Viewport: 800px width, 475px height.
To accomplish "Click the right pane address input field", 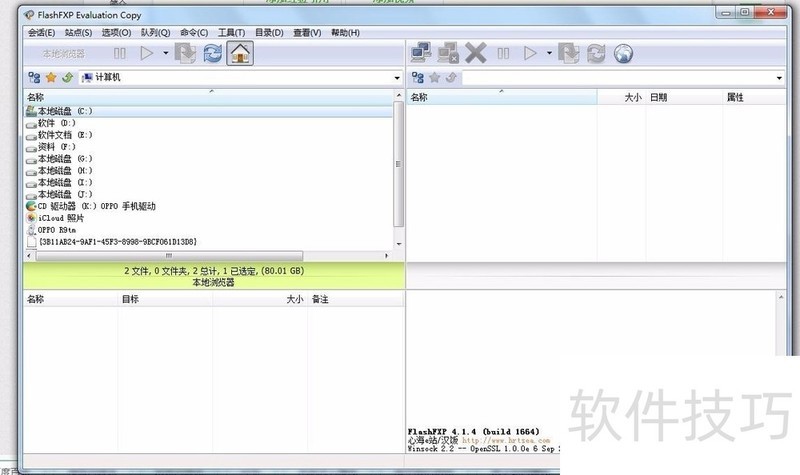I will [617, 78].
